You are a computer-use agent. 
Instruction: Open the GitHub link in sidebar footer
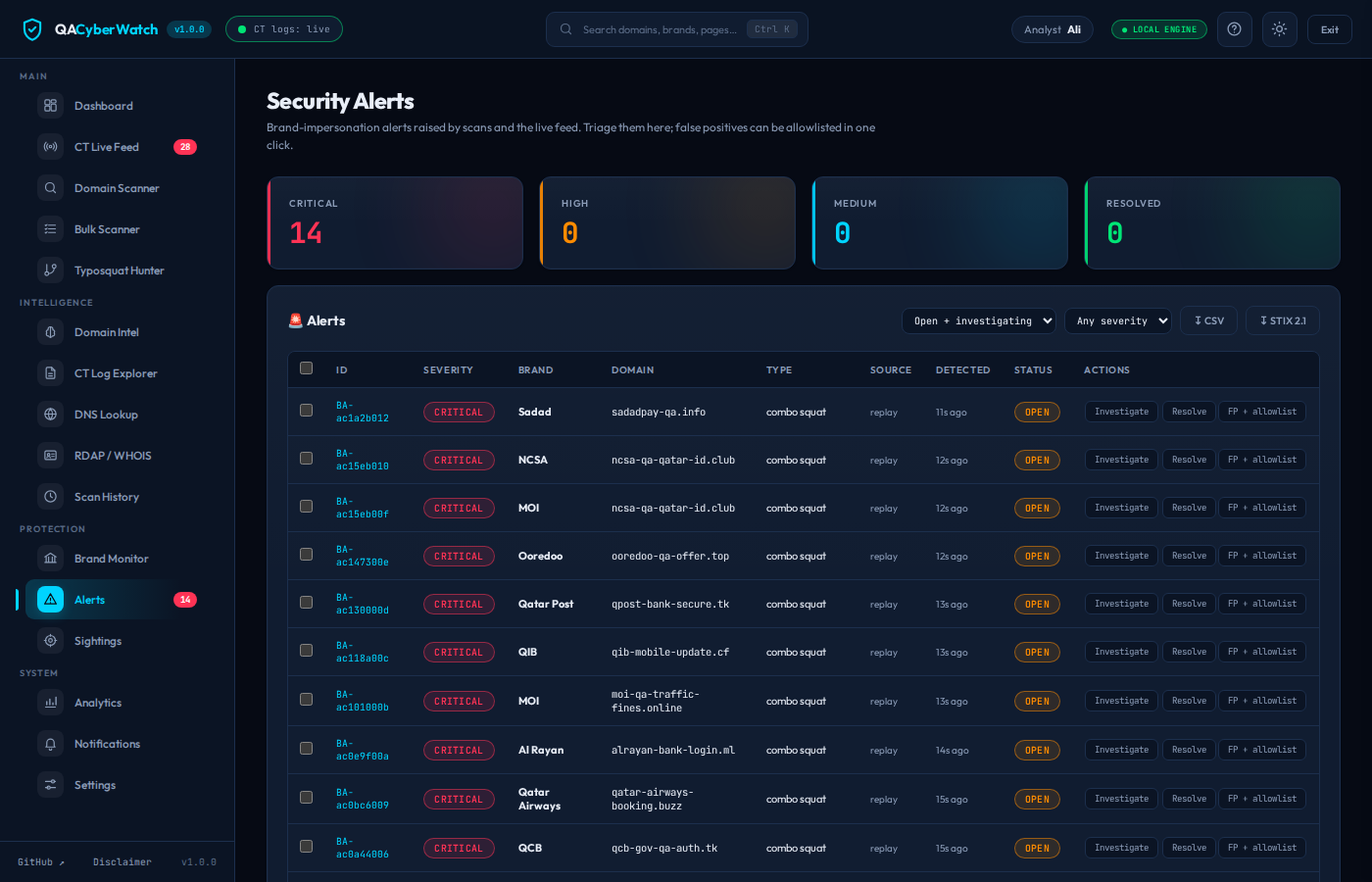pyautogui.click(x=41, y=862)
